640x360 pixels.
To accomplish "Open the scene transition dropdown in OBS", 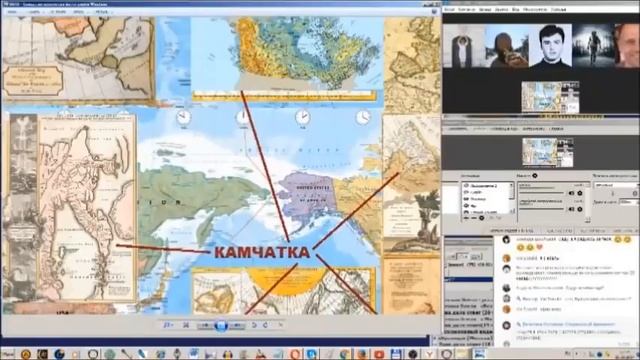I will click(x=616, y=185).
